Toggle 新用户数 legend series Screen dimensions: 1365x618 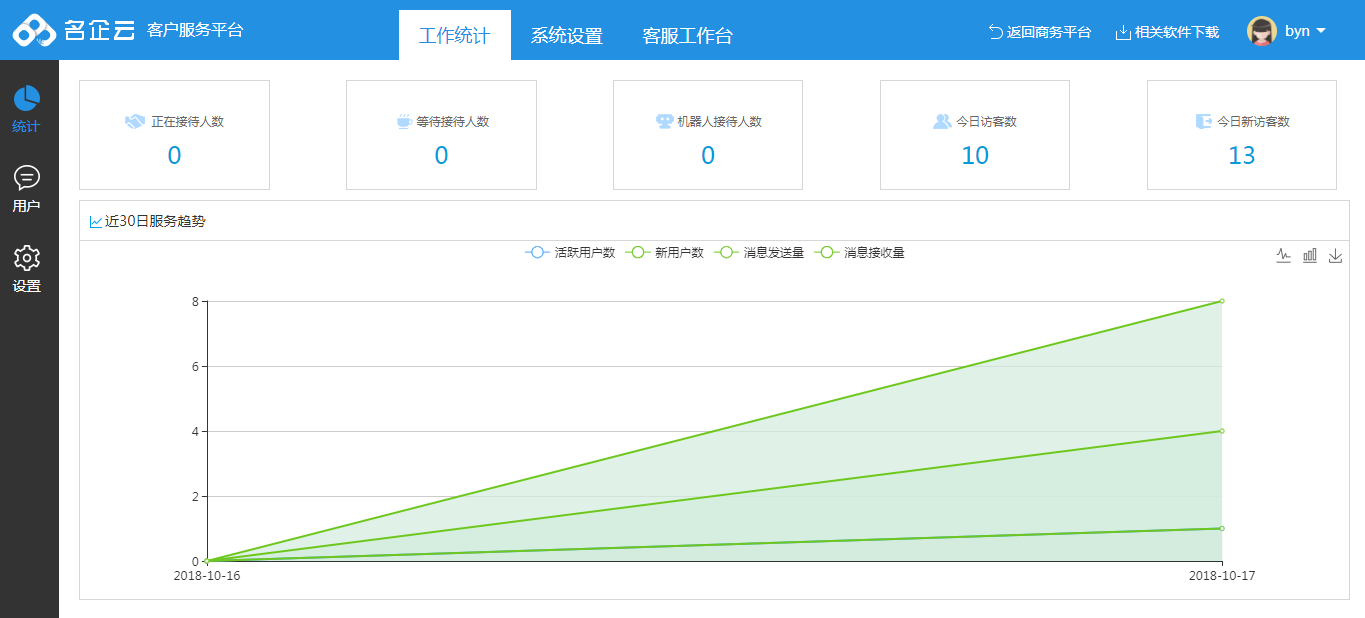[665, 253]
